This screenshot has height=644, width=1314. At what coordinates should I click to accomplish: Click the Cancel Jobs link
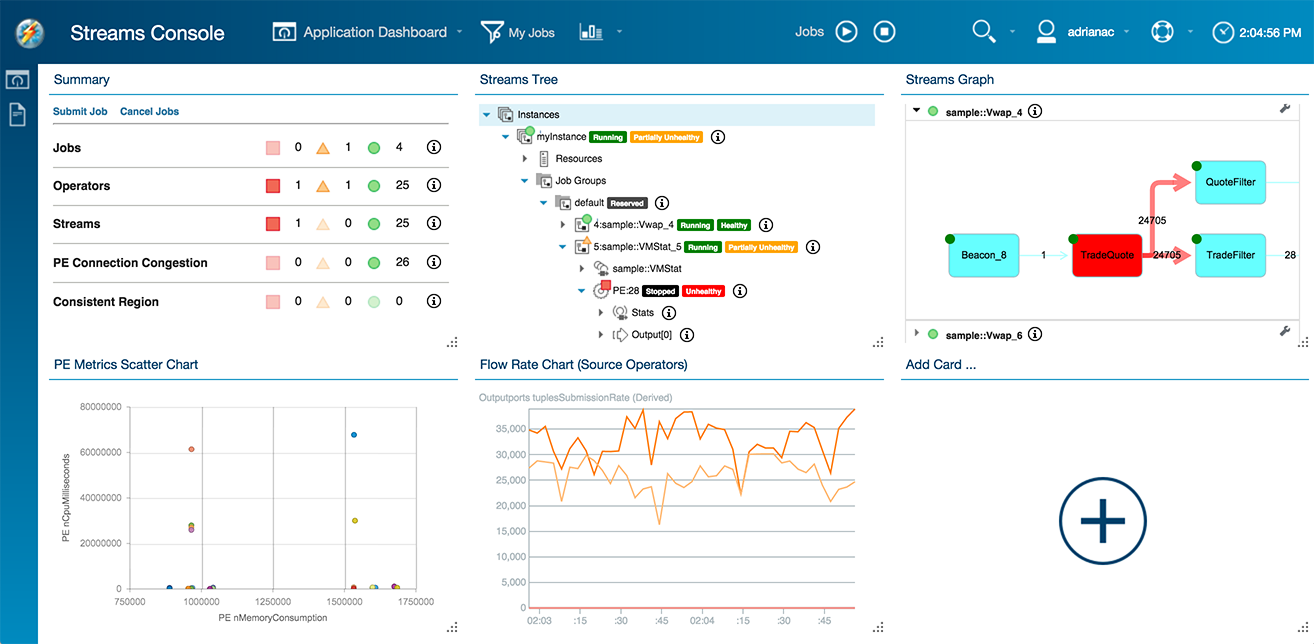149,111
